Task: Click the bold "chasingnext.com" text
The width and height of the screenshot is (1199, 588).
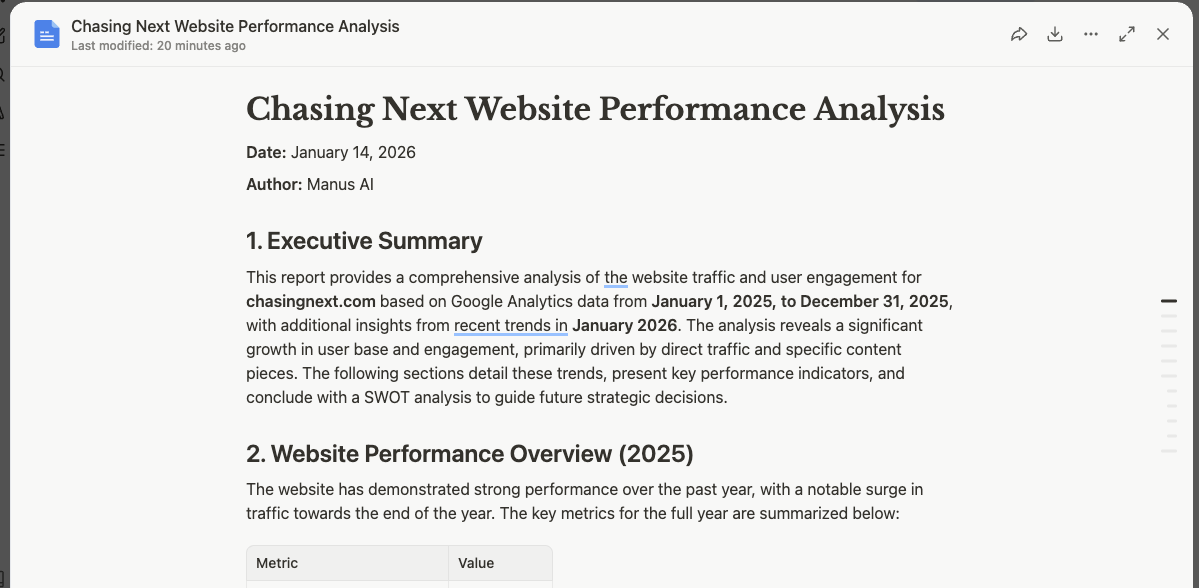Action: (311, 301)
